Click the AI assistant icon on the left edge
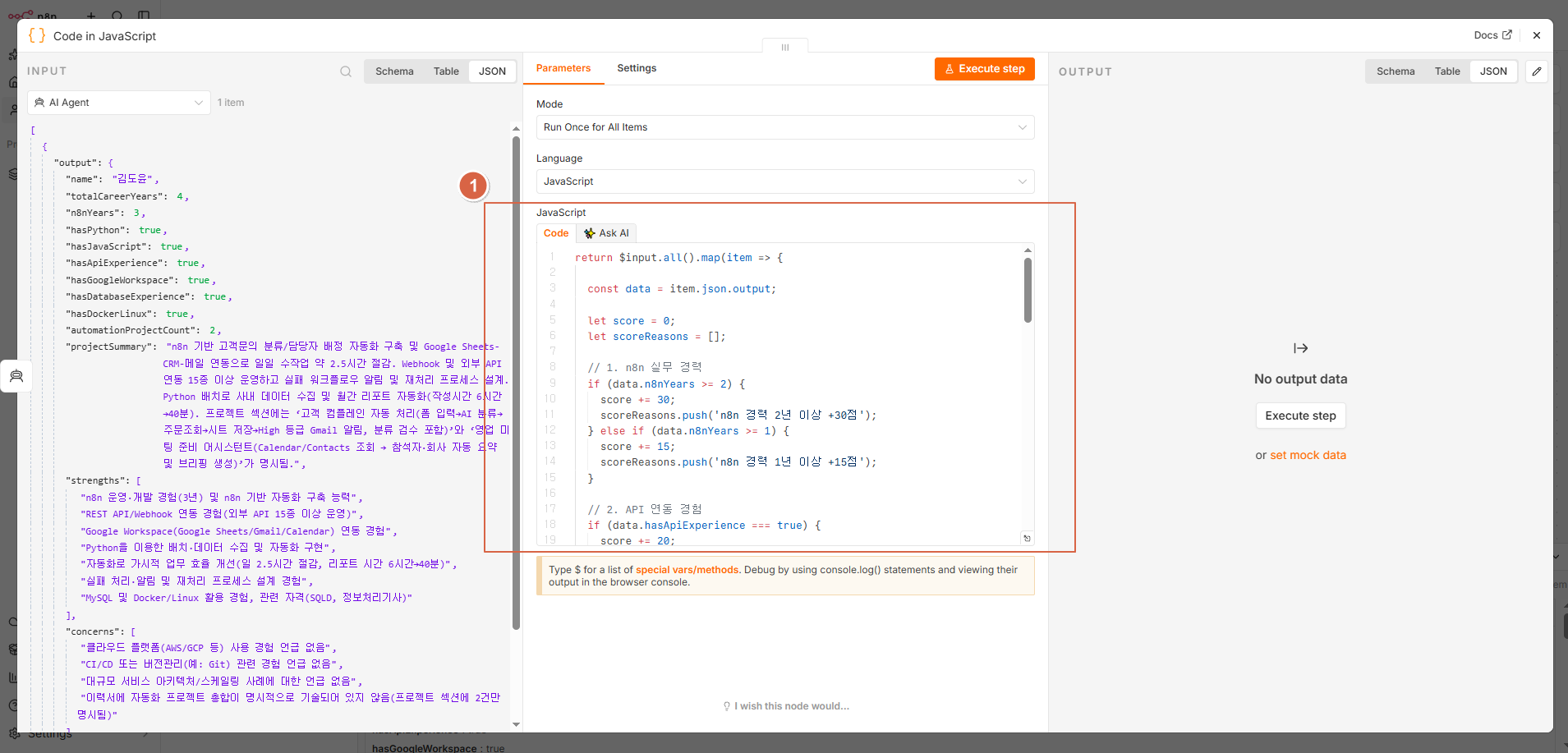 click(16, 376)
